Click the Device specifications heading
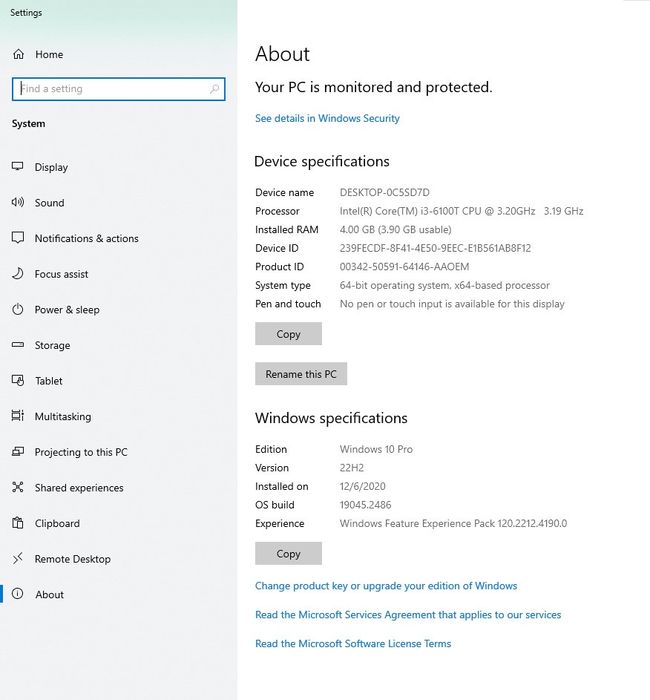 pos(322,161)
